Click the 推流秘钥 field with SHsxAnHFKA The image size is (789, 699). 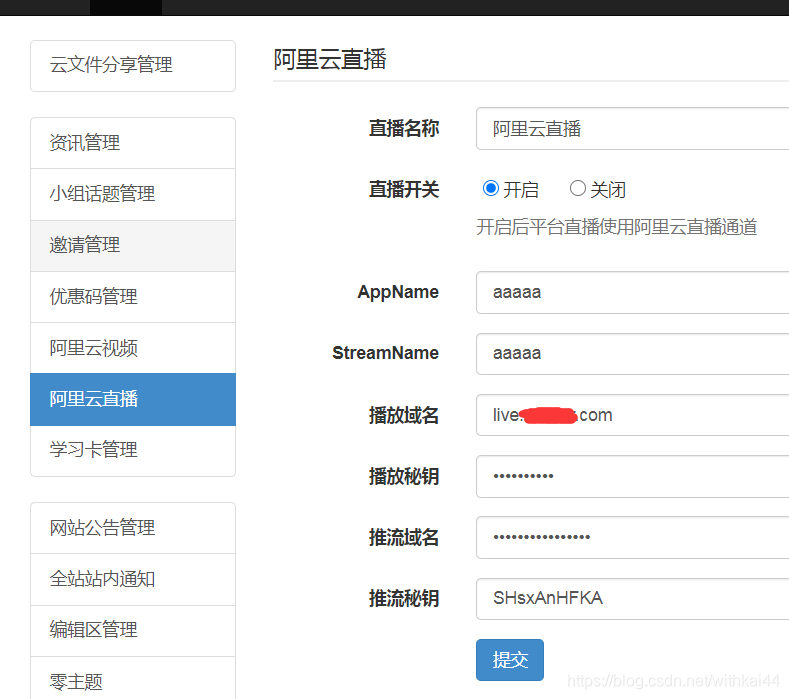[633, 598]
